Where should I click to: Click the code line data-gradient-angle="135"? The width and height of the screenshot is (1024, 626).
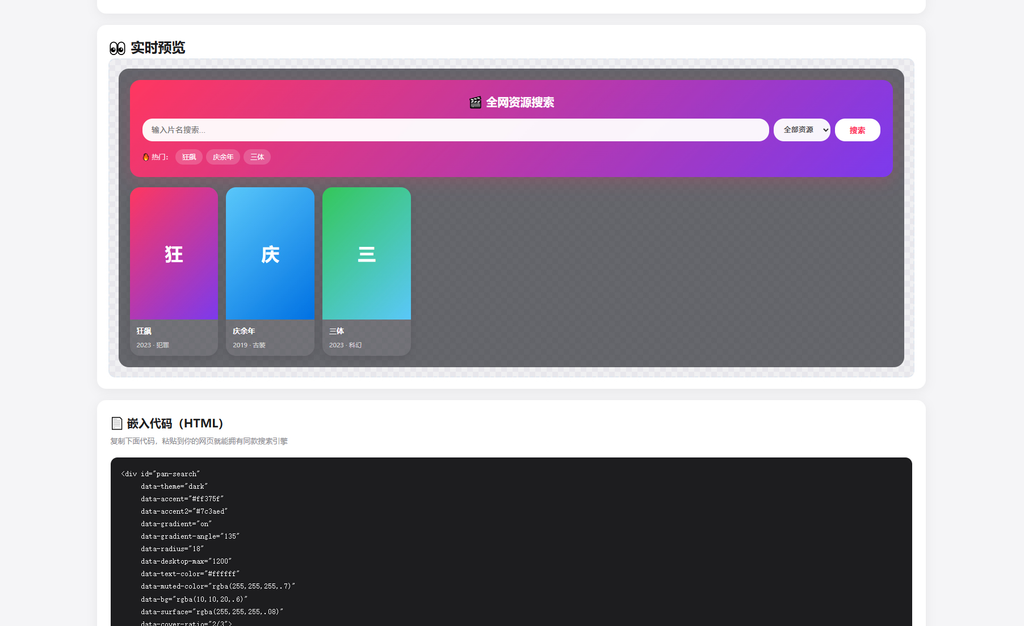pos(190,537)
